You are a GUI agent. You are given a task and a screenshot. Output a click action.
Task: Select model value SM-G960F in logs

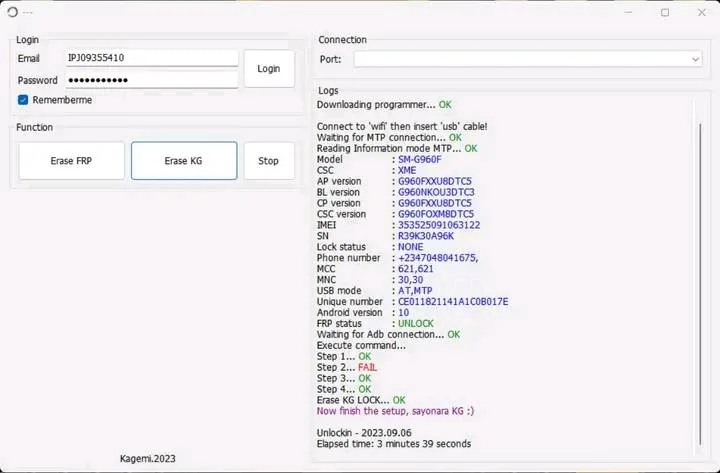click(420, 159)
